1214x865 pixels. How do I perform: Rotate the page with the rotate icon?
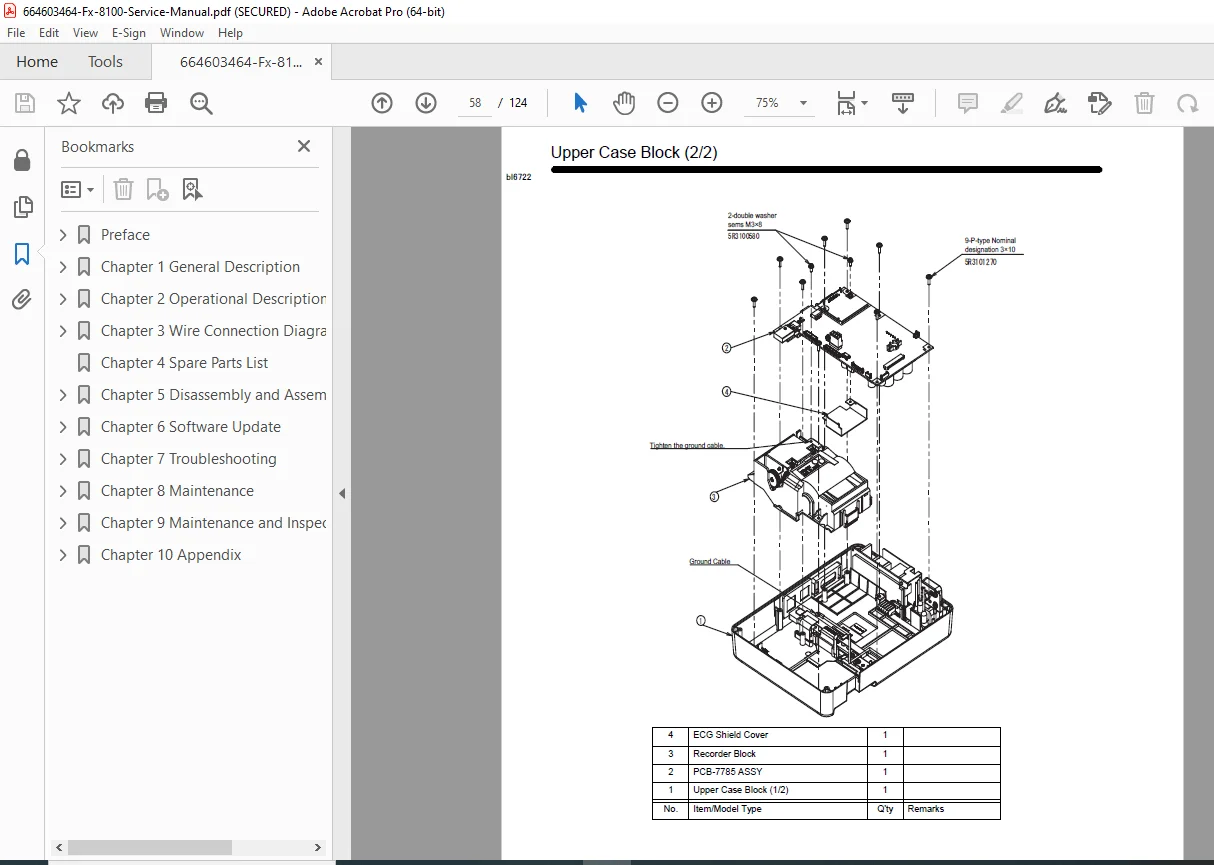(x=1187, y=103)
